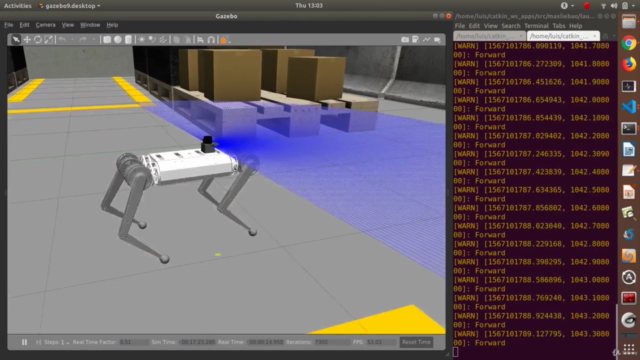Pause the simulation
Screen dimensions: 640x360
(24, 342)
